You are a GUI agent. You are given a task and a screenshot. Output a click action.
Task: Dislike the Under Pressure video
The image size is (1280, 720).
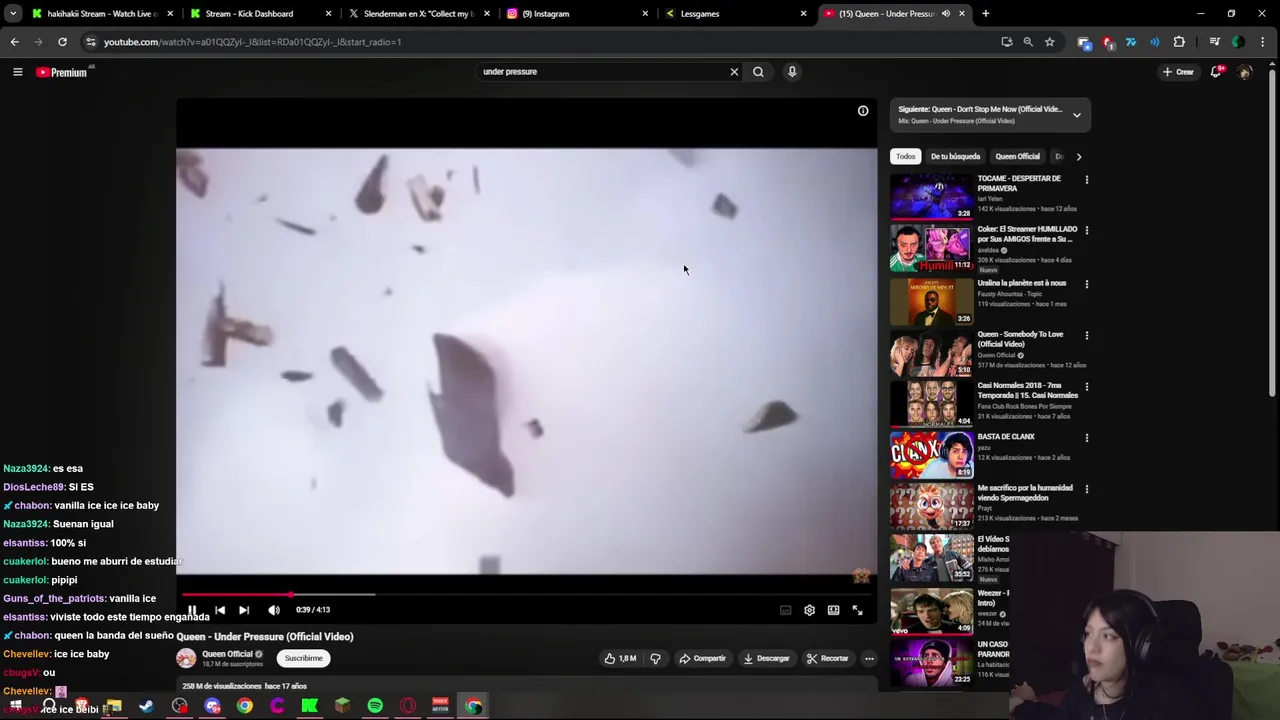click(x=656, y=658)
